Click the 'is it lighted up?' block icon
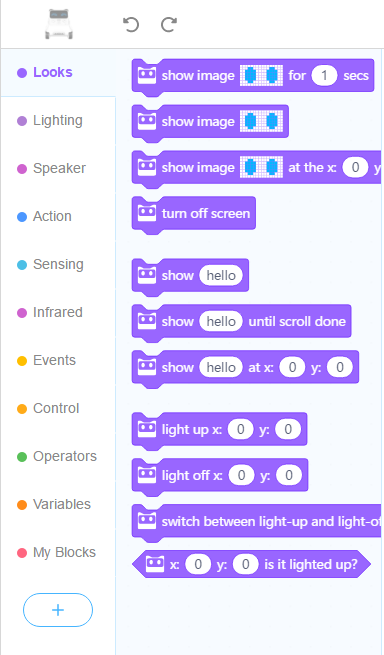 click(x=155, y=564)
